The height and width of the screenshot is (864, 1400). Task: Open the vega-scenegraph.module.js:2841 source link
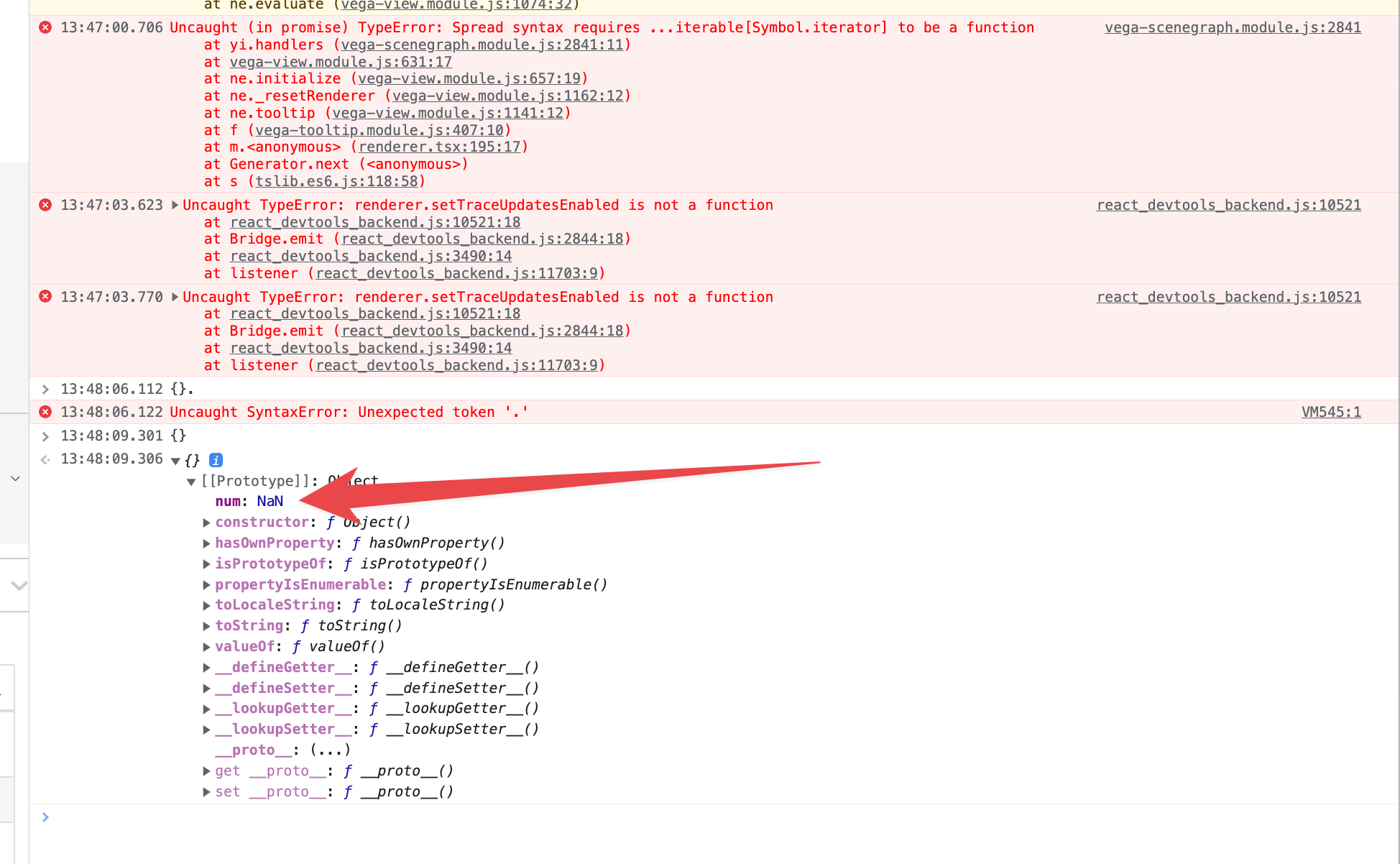point(1233,27)
